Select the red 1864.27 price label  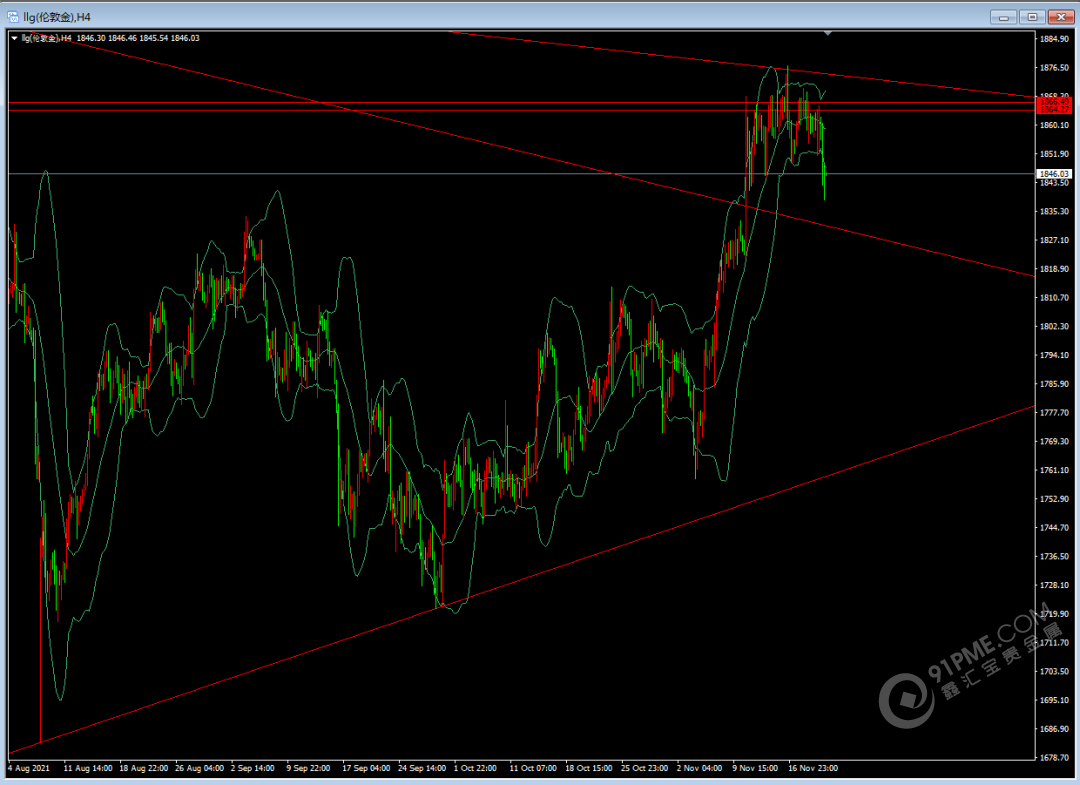click(x=1053, y=110)
